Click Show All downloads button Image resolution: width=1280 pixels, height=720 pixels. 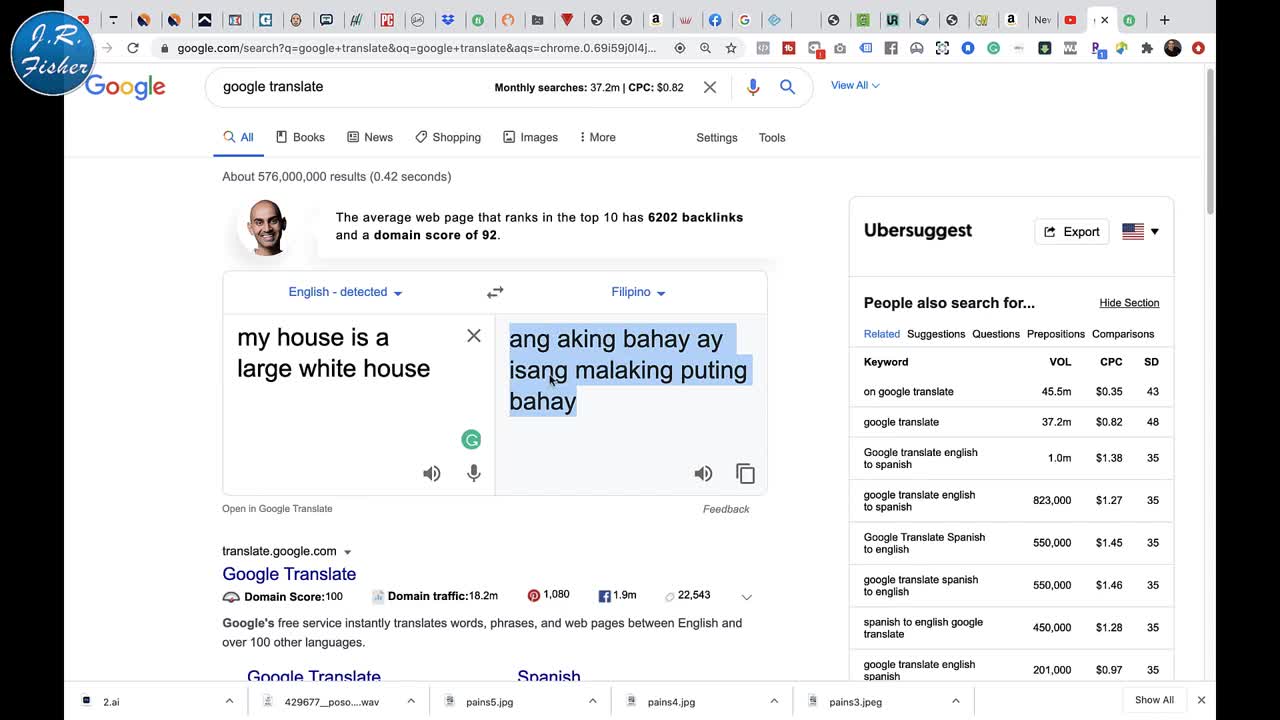(1154, 700)
